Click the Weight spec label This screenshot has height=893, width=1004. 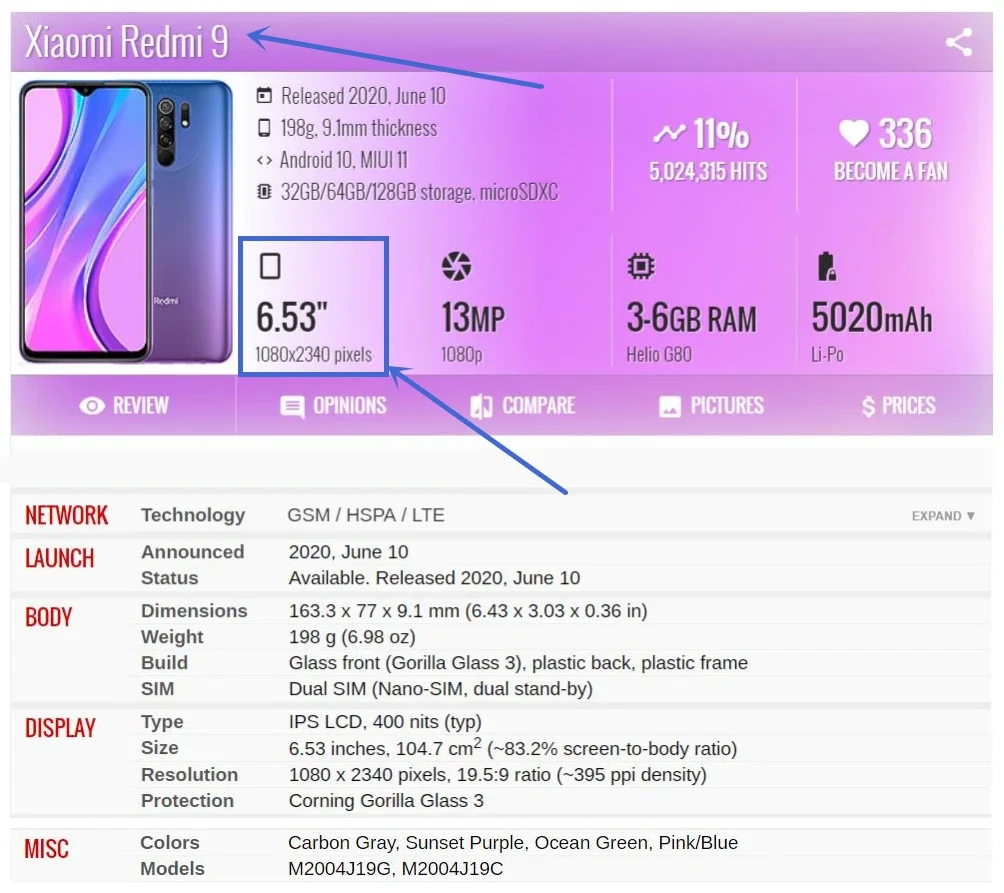pos(172,637)
